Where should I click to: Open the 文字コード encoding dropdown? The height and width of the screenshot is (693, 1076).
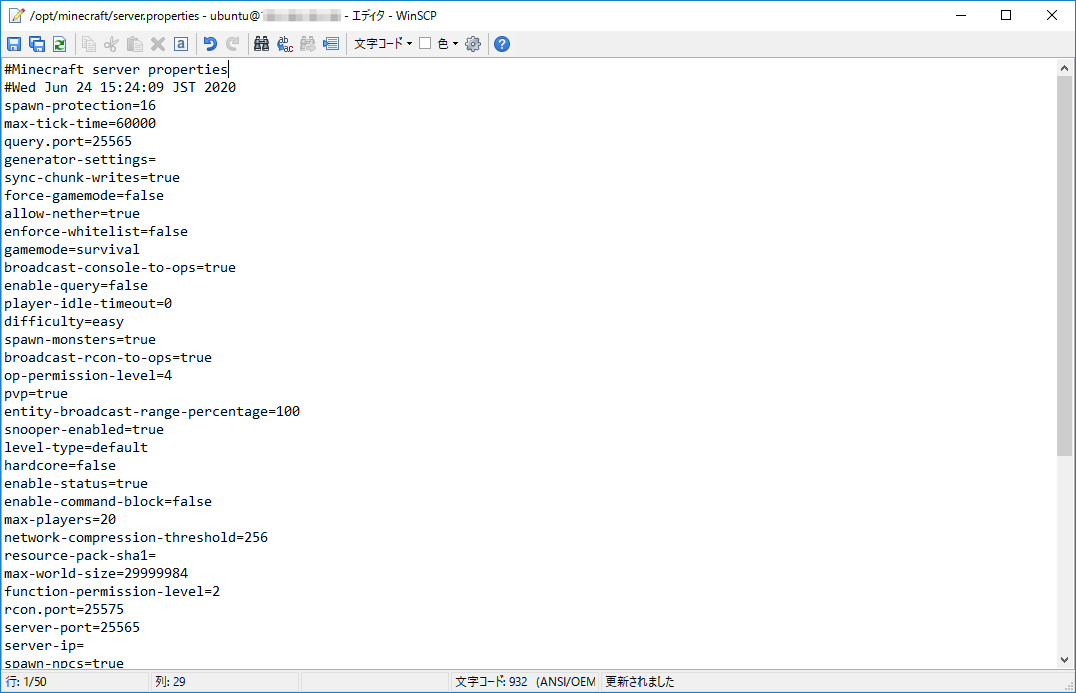[383, 44]
